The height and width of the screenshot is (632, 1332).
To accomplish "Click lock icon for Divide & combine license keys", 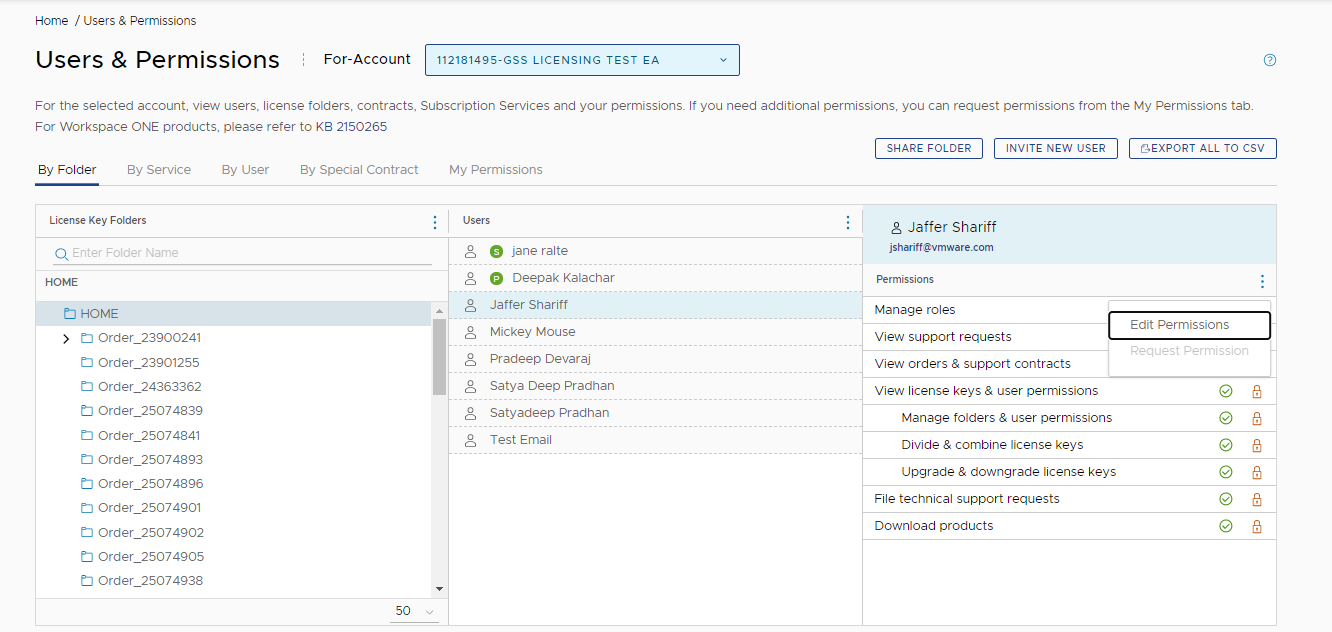I will pos(1257,445).
